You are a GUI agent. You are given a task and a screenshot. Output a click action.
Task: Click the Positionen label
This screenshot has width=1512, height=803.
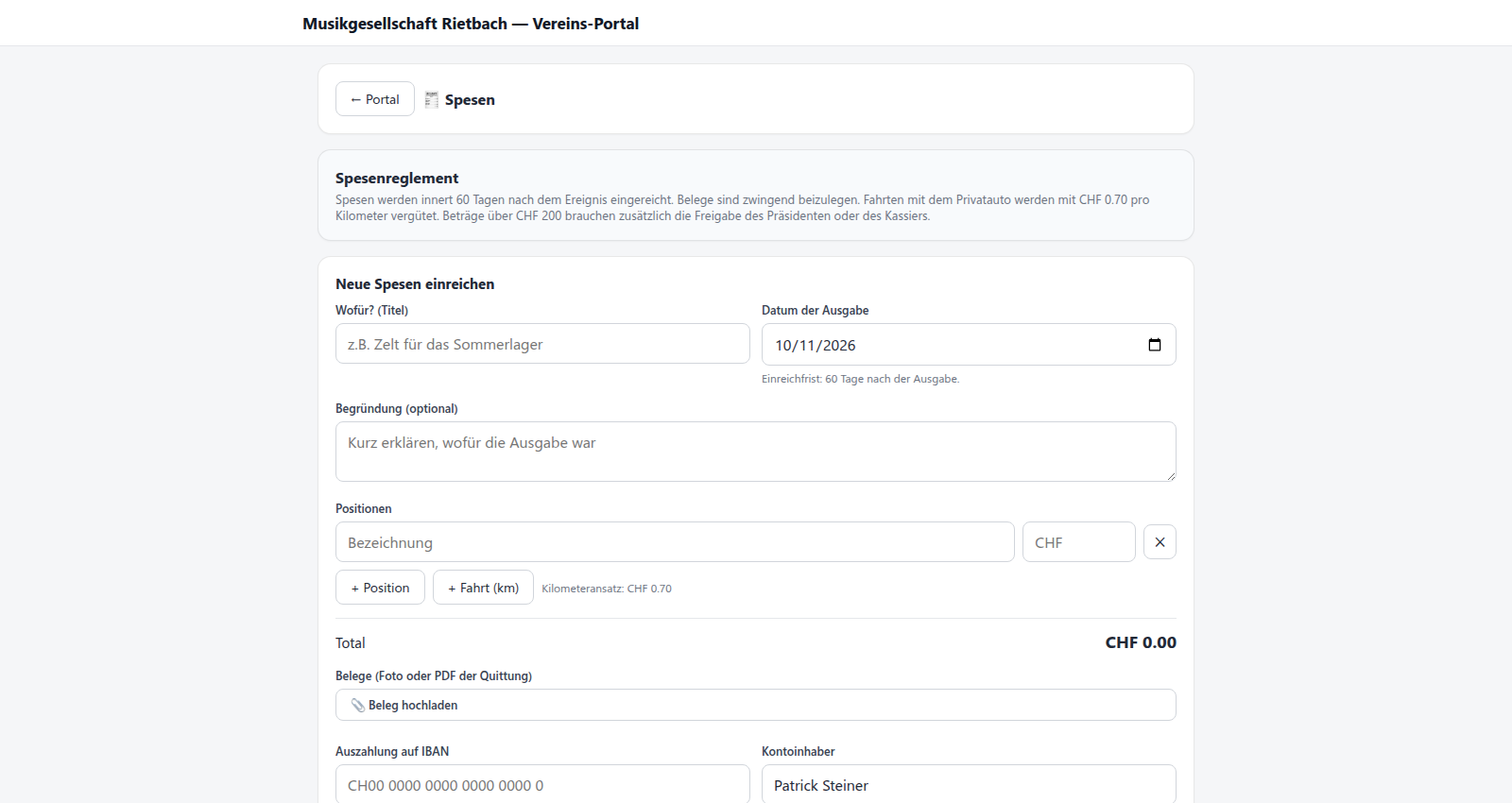(363, 508)
